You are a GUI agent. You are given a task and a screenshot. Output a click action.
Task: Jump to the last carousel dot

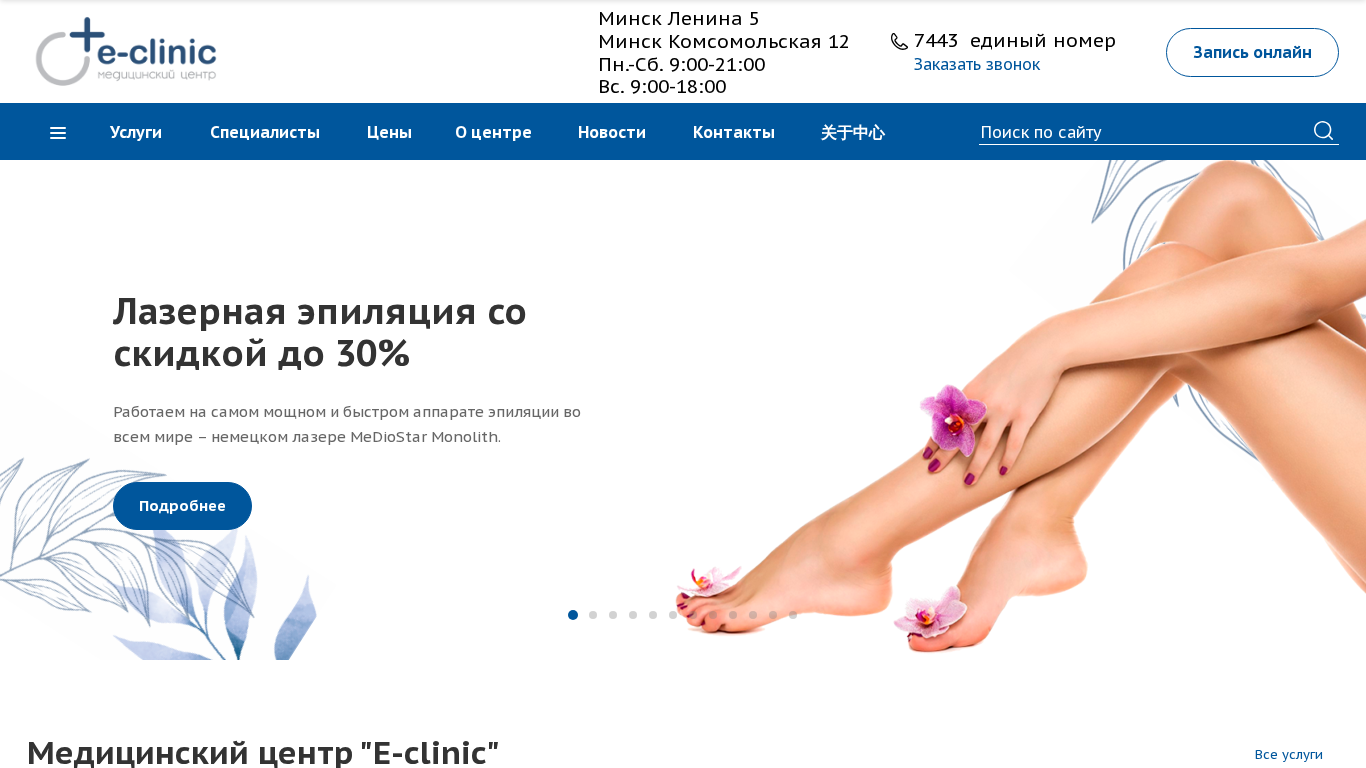[793, 615]
